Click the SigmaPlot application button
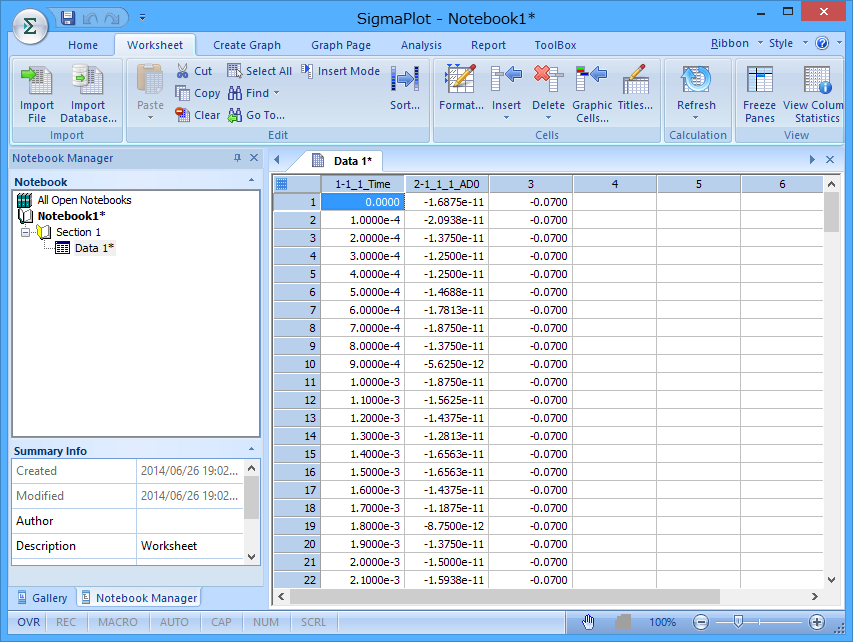Viewport: 853px width, 642px height. click(x=30, y=26)
